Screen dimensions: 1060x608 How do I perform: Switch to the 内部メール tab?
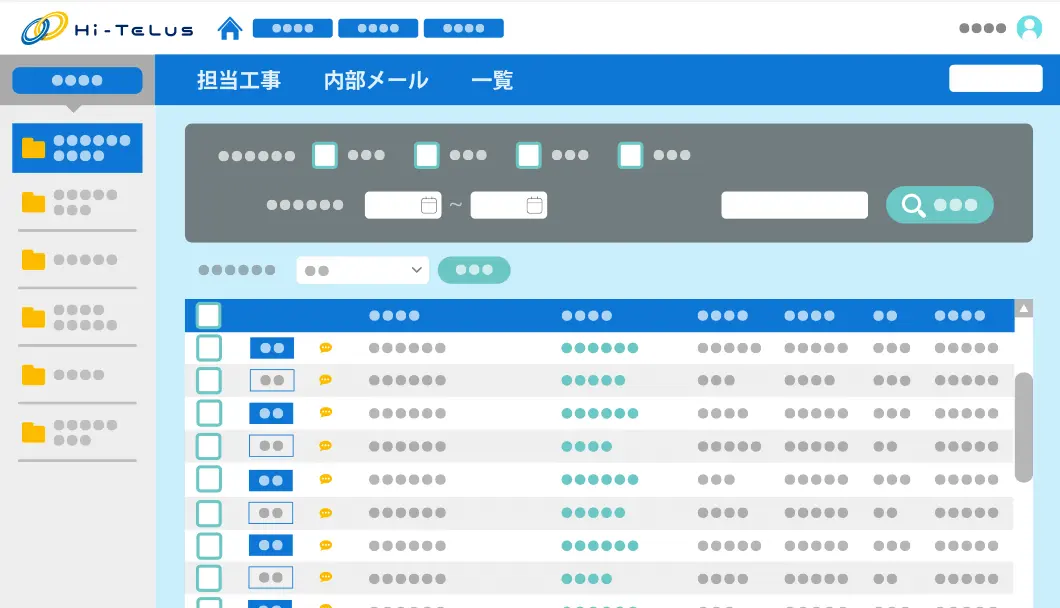pos(376,80)
